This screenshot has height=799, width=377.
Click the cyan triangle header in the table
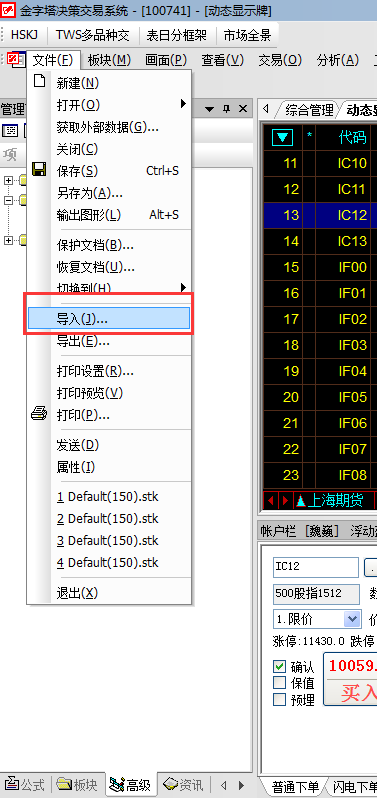[282, 137]
